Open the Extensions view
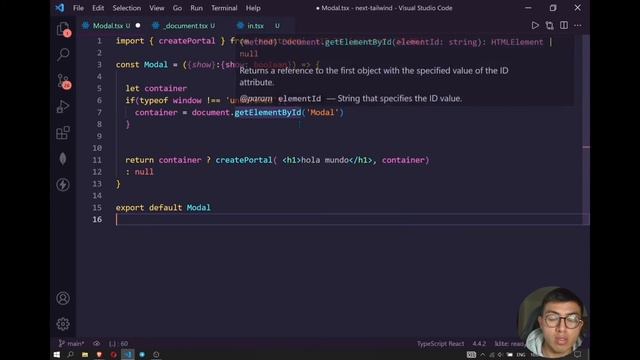The height and width of the screenshot is (360, 640). pyautogui.click(x=63, y=133)
